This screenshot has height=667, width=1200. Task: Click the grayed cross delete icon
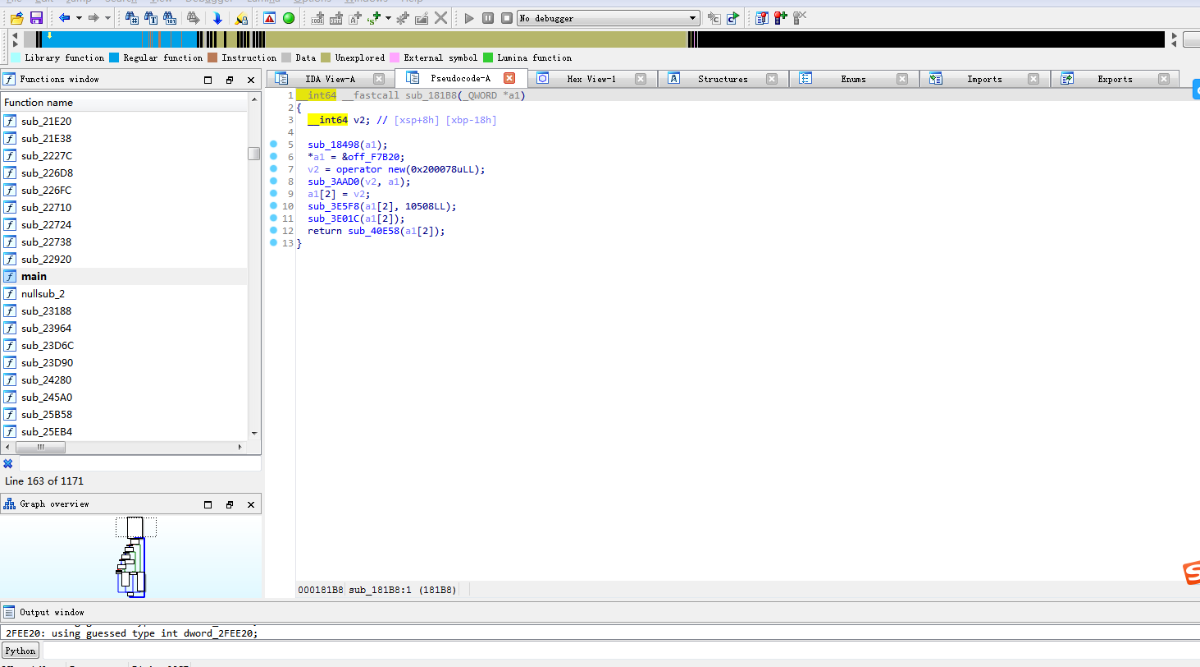[441, 18]
